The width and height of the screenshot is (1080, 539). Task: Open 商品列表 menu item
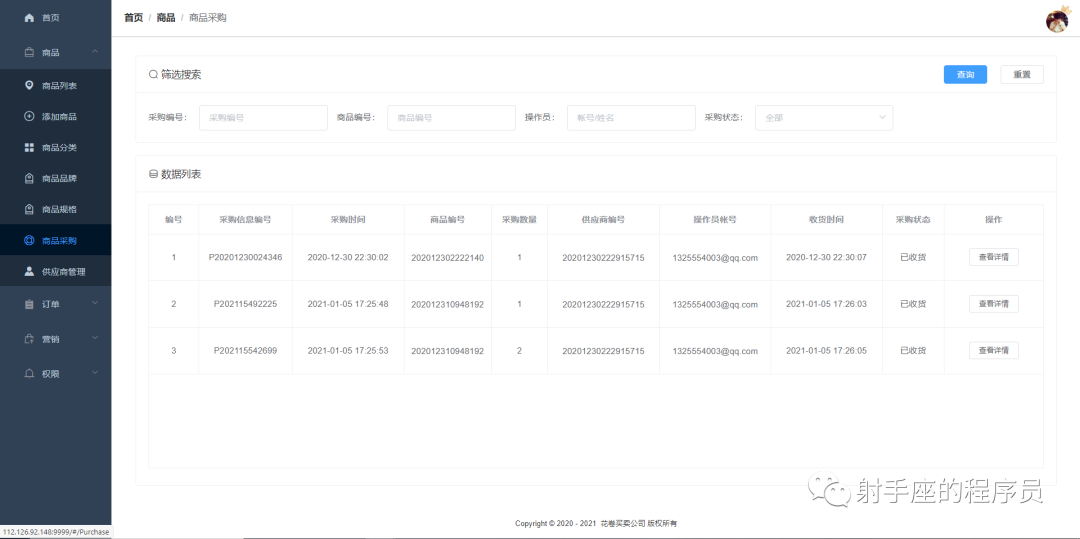(x=56, y=85)
